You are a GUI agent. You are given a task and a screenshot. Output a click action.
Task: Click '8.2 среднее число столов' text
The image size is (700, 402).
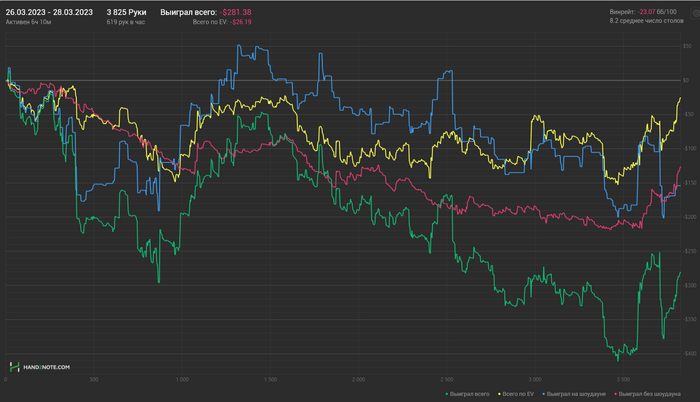coord(646,21)
